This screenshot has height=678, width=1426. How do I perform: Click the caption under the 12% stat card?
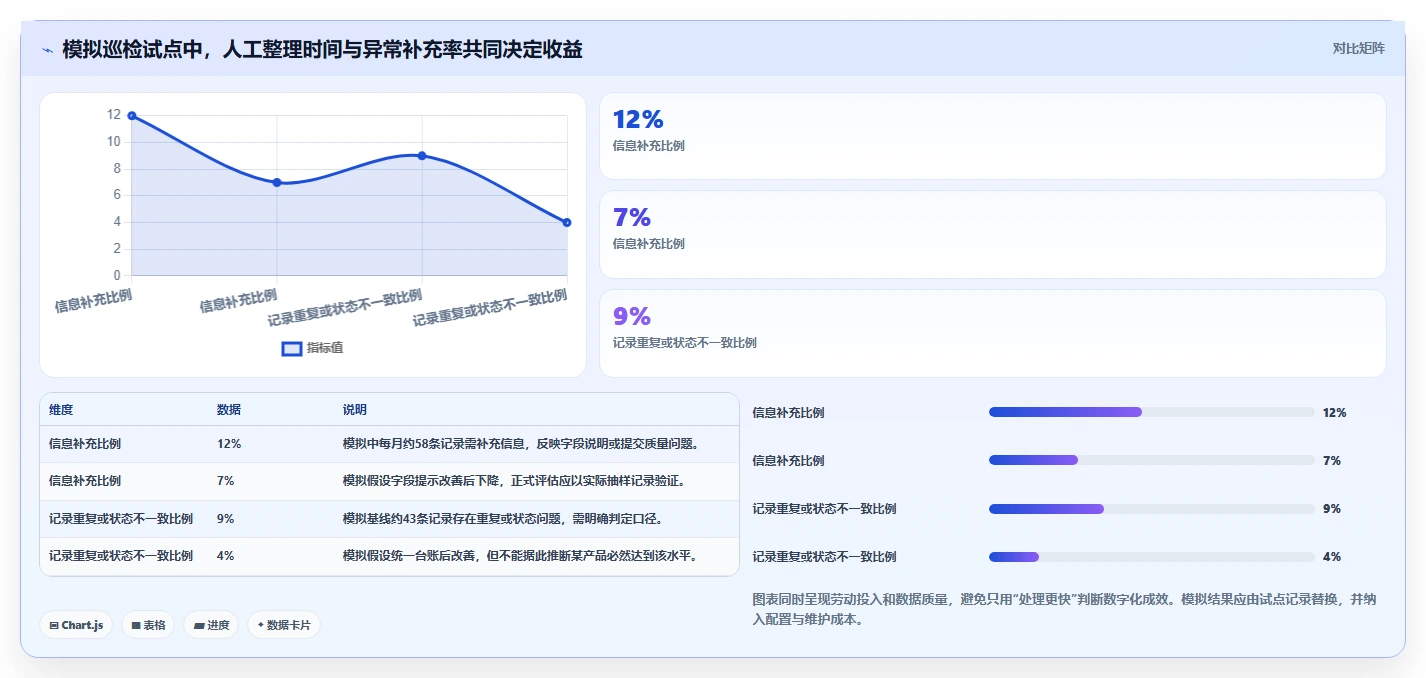pyautogui.click(x=649, y=146)
